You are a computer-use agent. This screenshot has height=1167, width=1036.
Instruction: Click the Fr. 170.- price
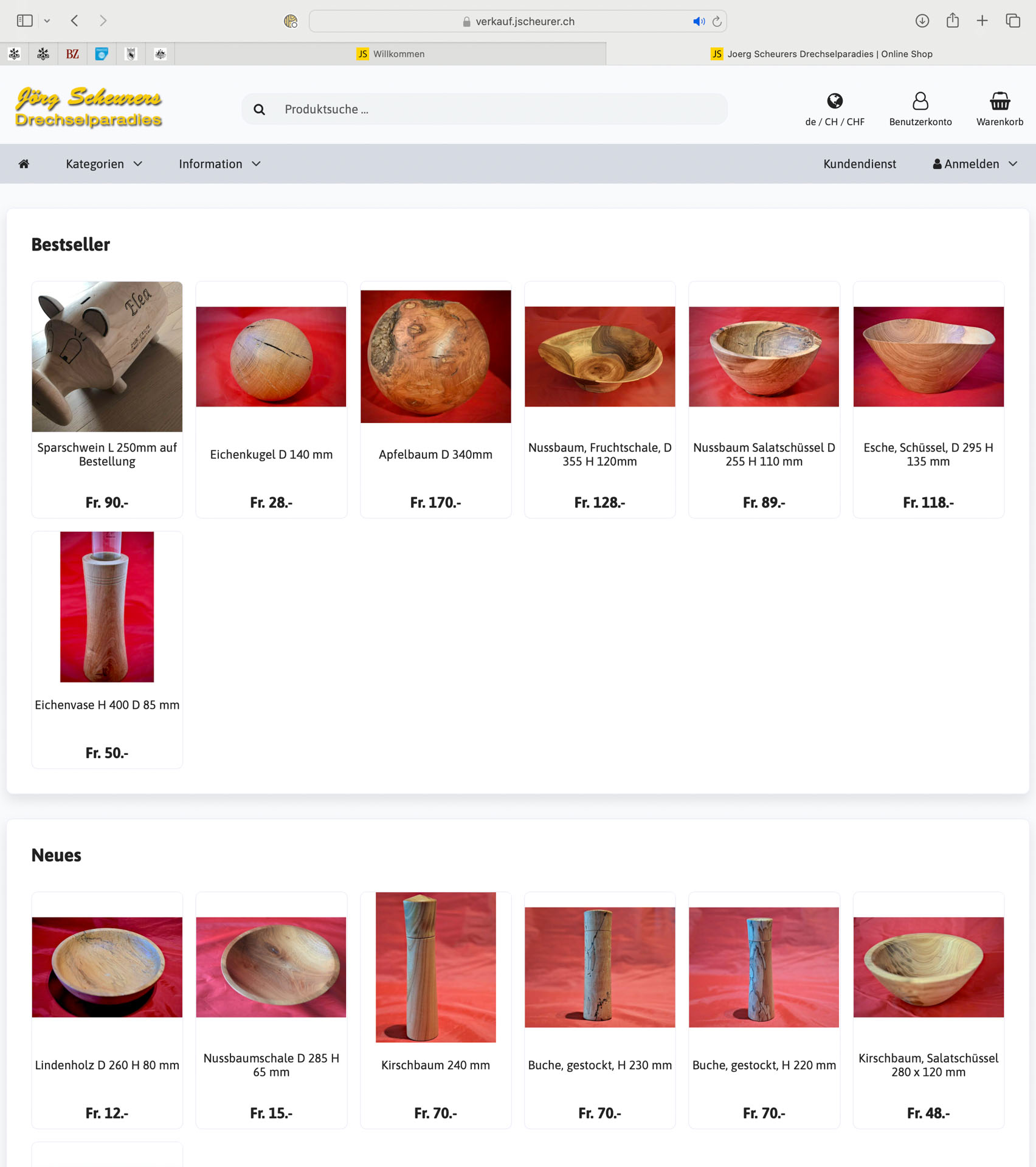point(436,503)
